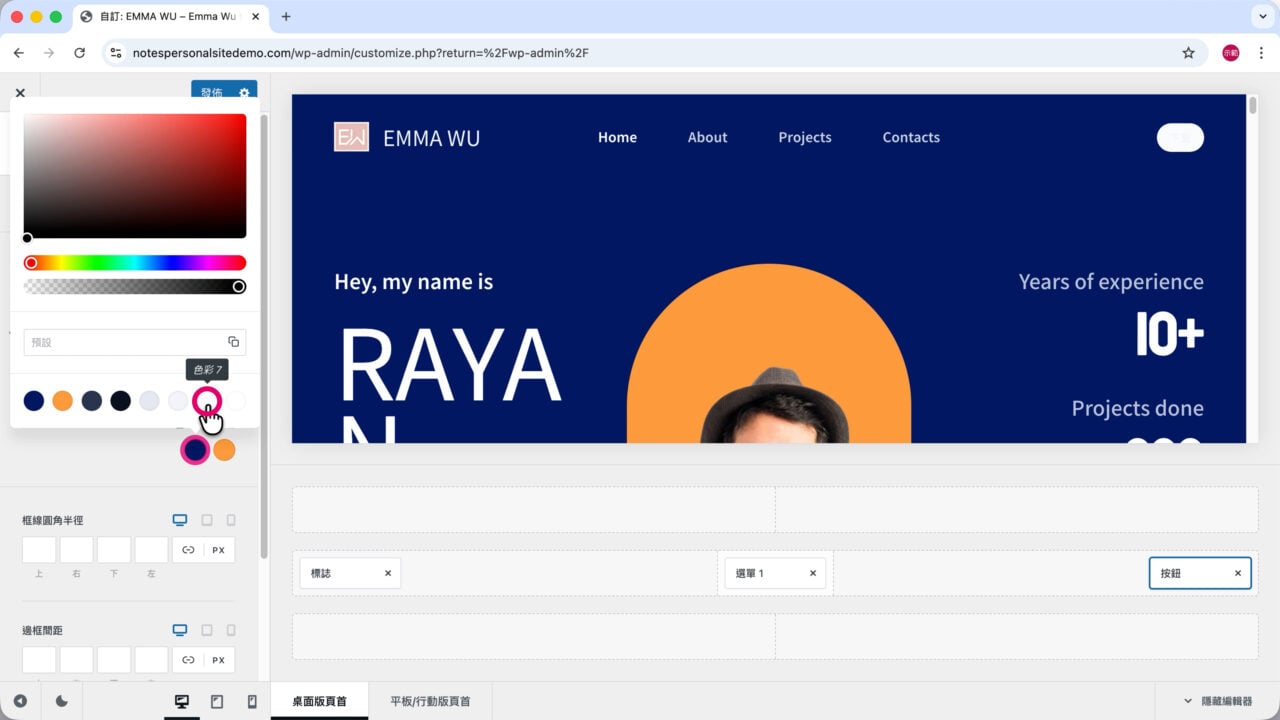Screen dimensions: 1280x720
Task: Switch to the tablet preview icon in the footer
Action: tap(217, 702)
